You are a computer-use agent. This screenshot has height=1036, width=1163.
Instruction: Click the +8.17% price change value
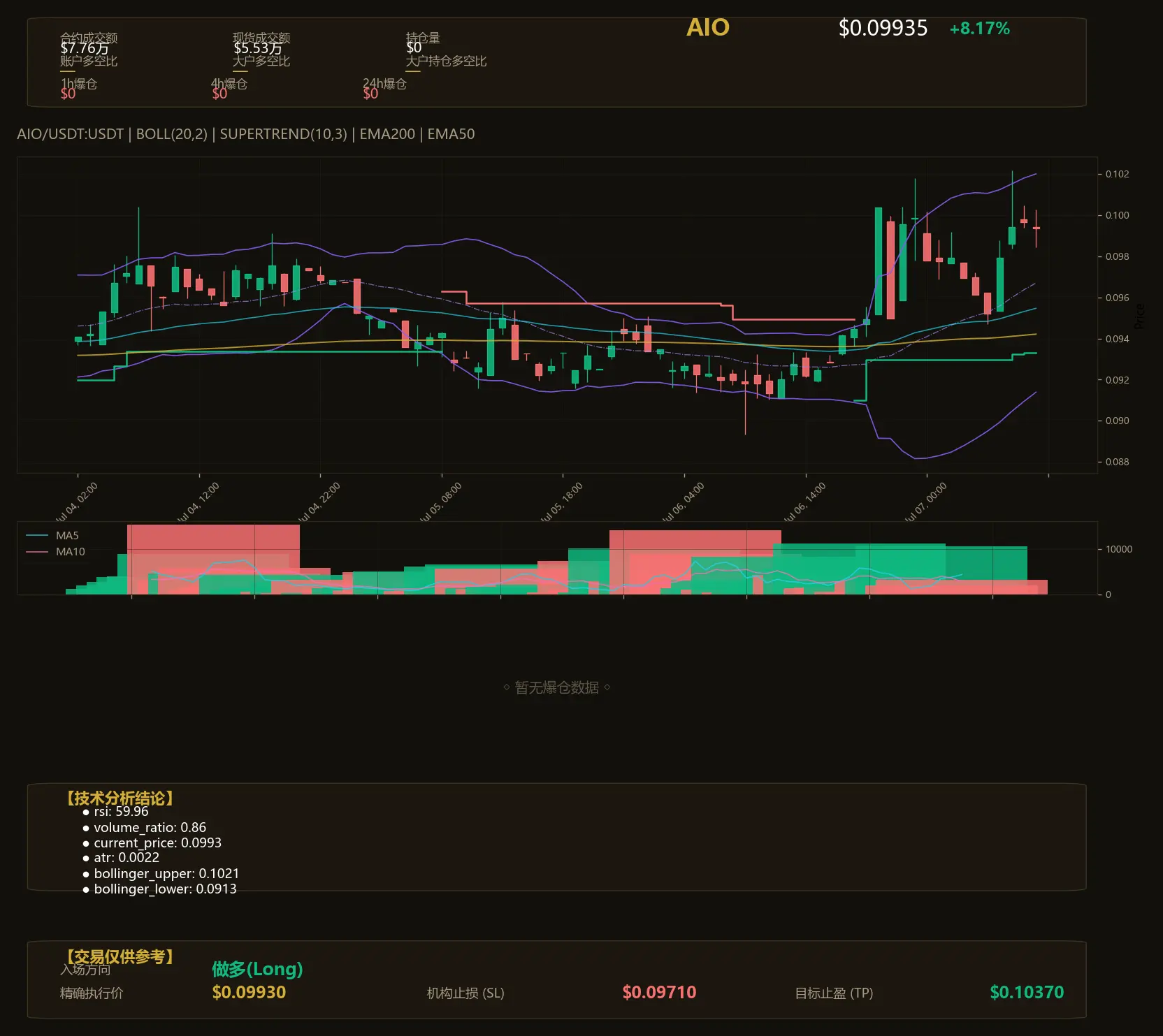(x=979, y=29)
